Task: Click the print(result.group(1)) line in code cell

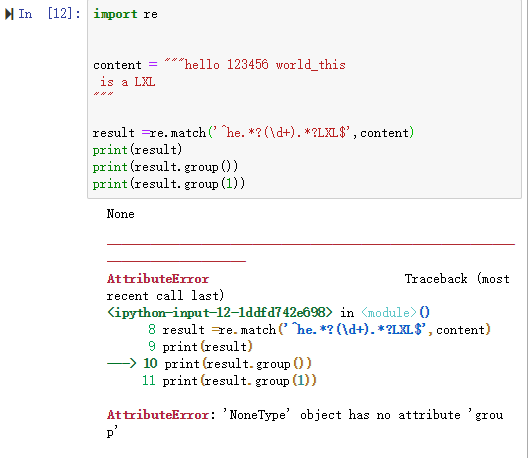Action: [169, 184]
